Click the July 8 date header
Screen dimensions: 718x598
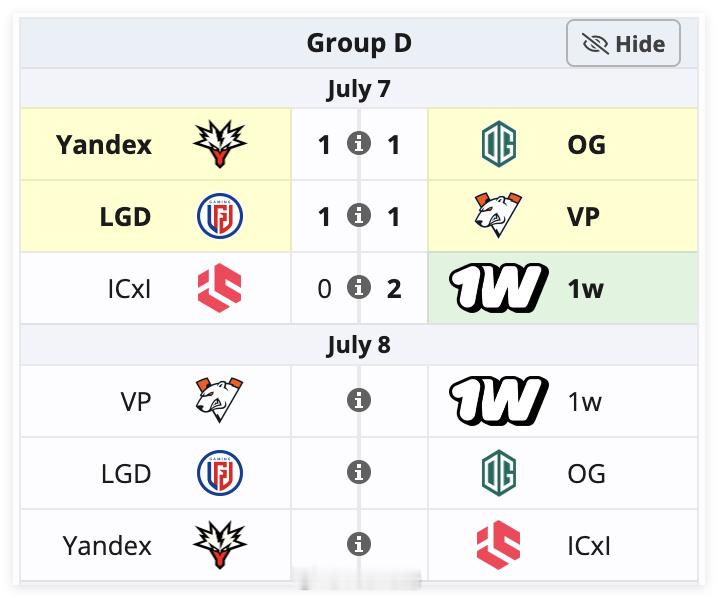pos(359,345)
